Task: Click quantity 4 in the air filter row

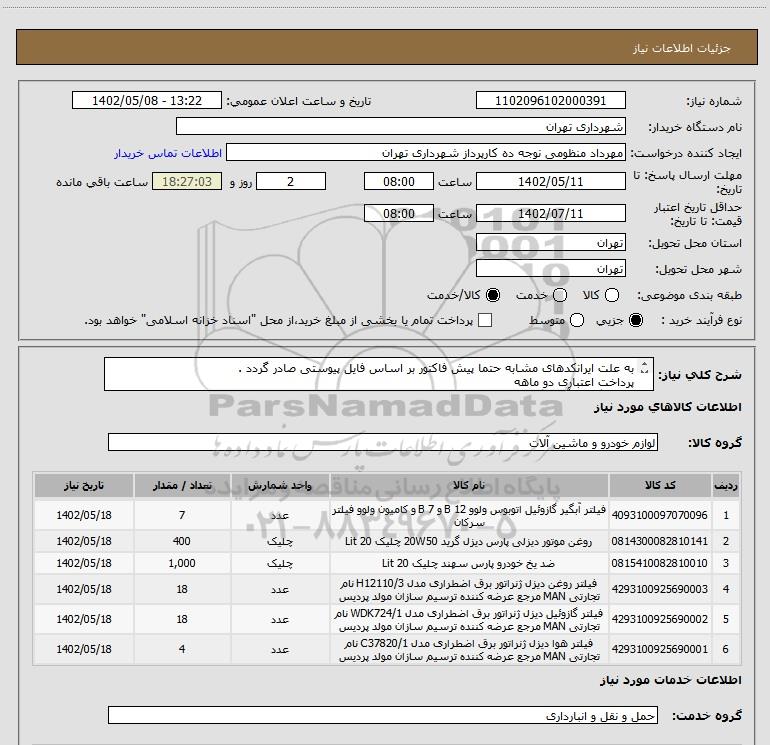Action: [x=182, y=649]
